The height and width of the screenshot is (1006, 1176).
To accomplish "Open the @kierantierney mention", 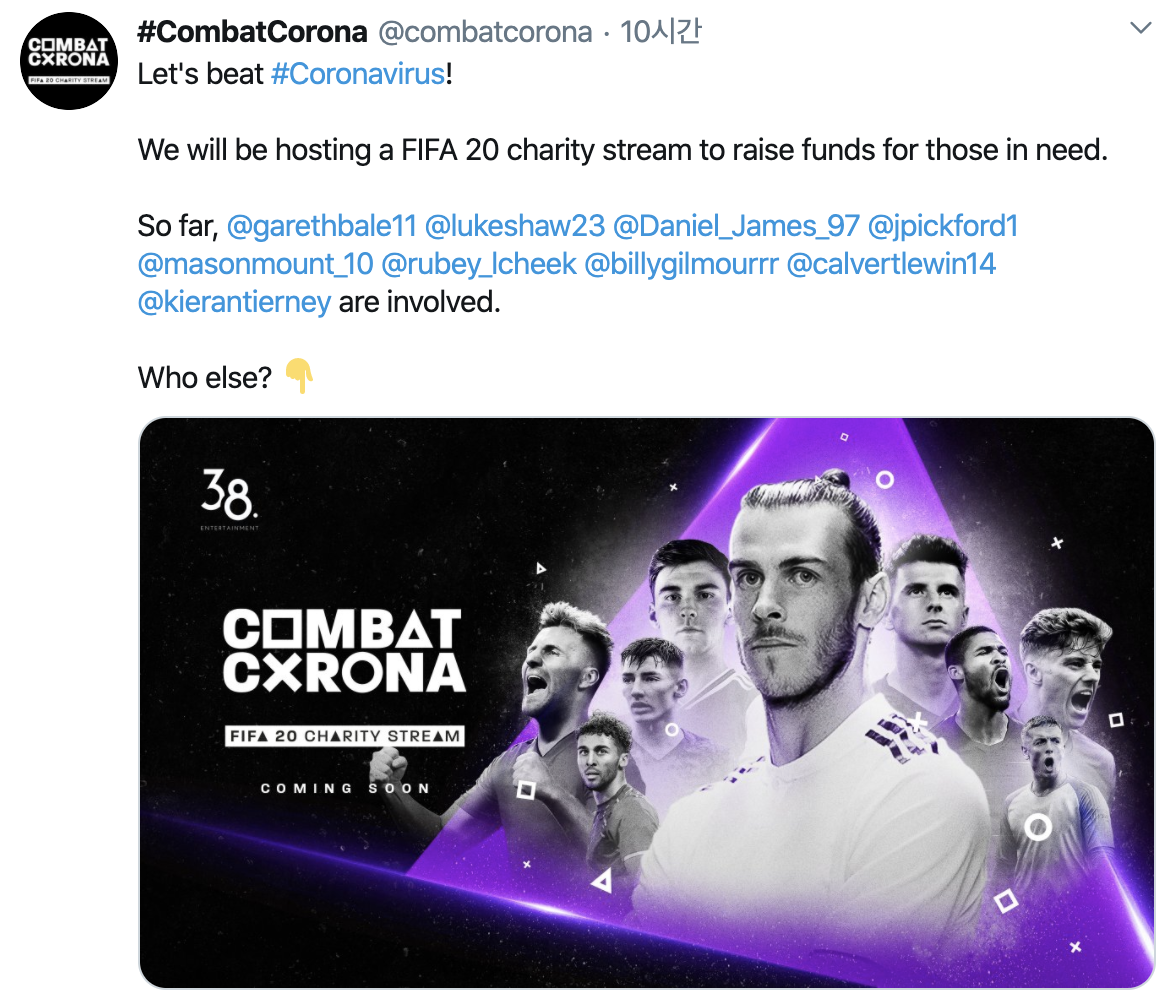I will [x=234, y=302].
